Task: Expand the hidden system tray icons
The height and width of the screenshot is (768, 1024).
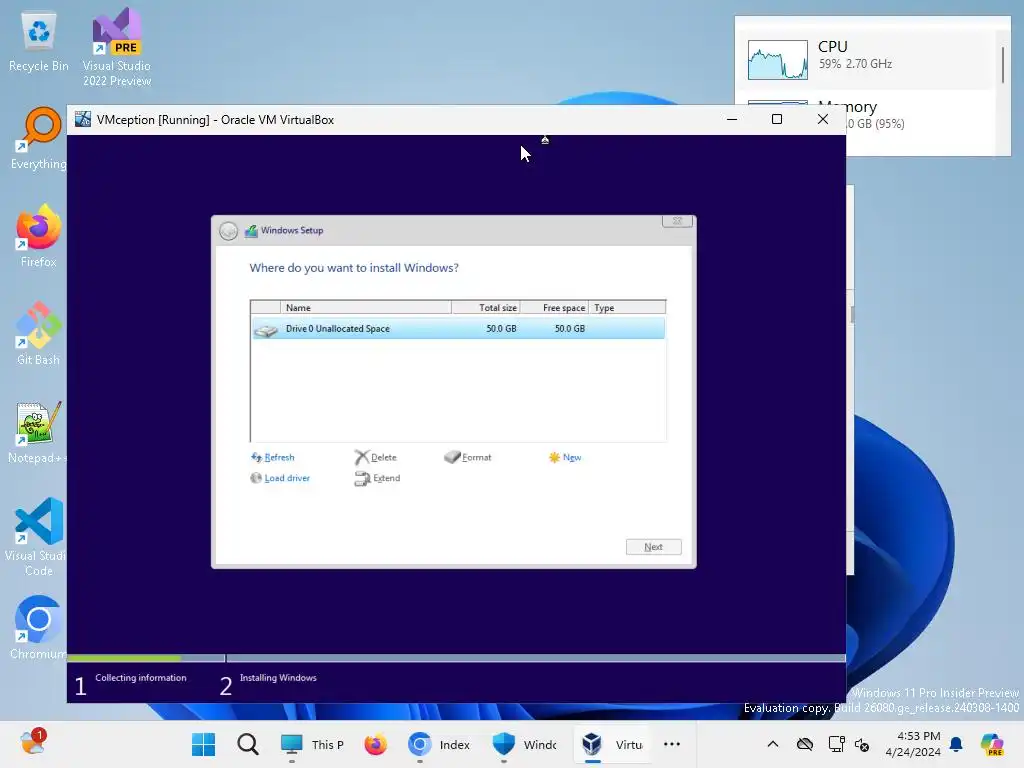Action: [773, 744]
